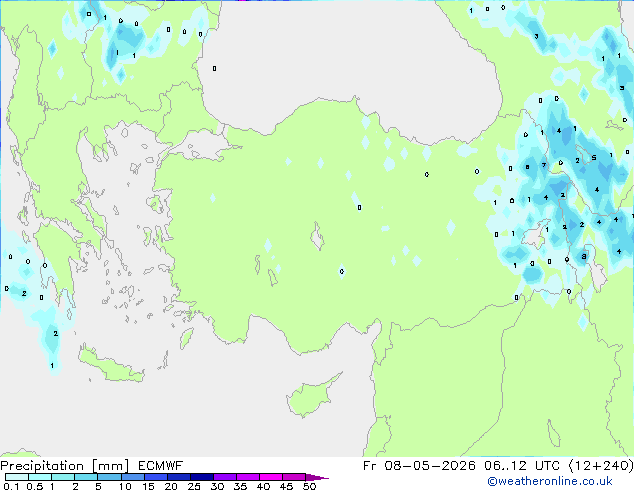Click the over-50 mm legend arrow tip

coord(317,477)
